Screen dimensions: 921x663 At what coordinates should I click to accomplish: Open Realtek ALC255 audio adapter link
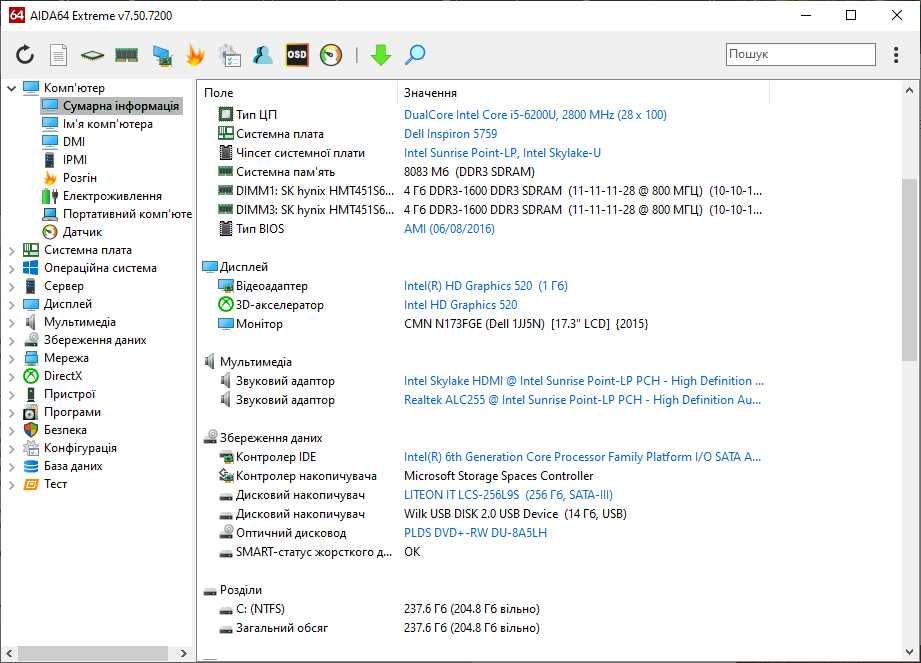point(583,400)
